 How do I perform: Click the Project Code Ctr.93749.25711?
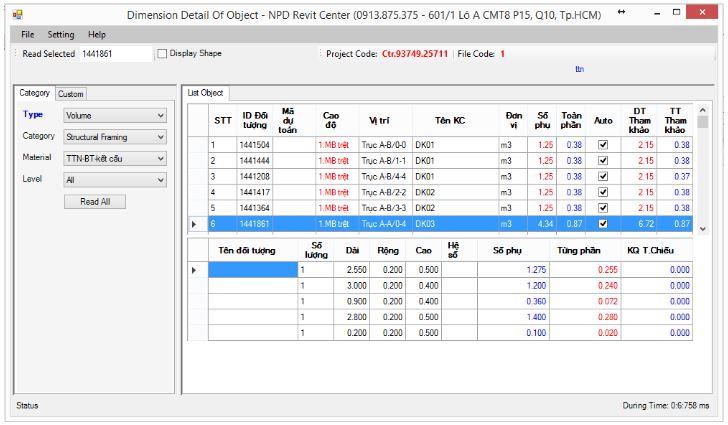point(415,54)
